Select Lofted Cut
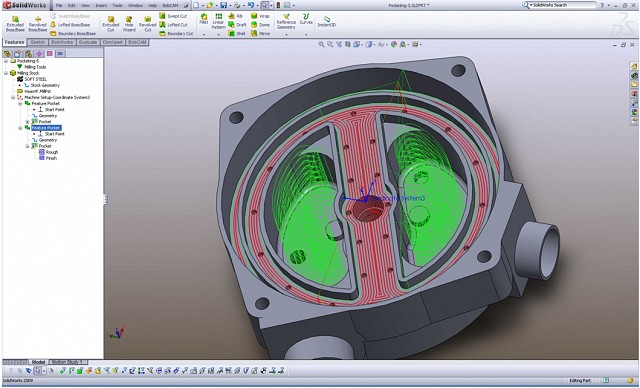The width and height of the screenshot is (640, 388). [174, 25]
